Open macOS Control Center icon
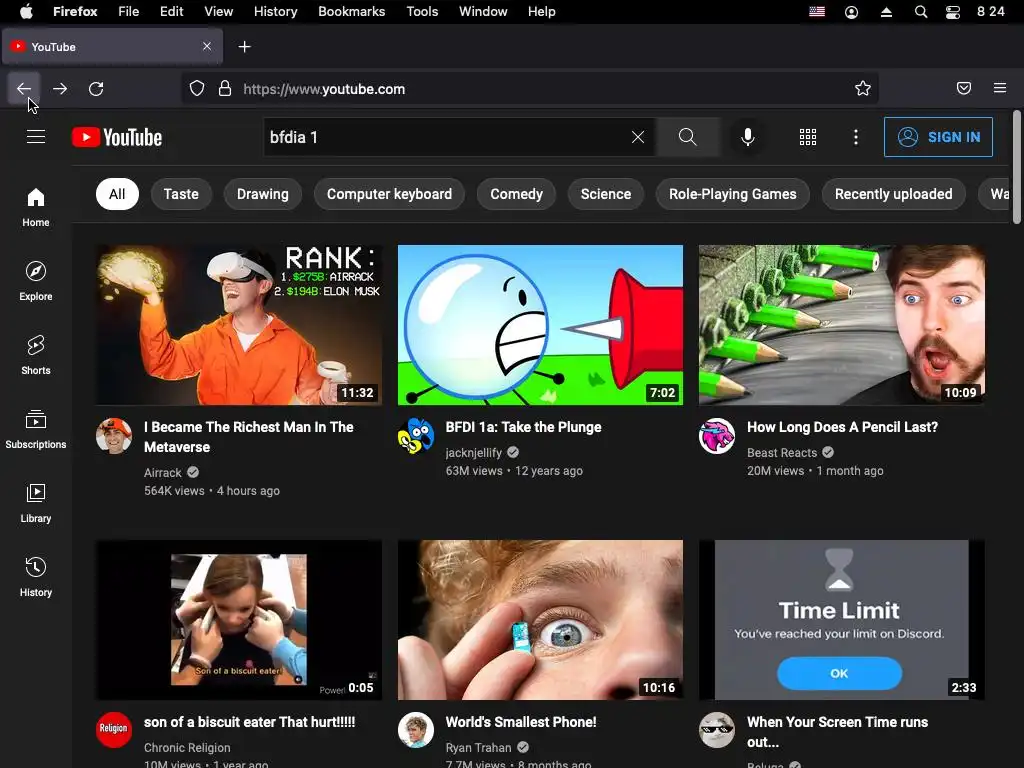1024x768 pixels. (953, 12)
